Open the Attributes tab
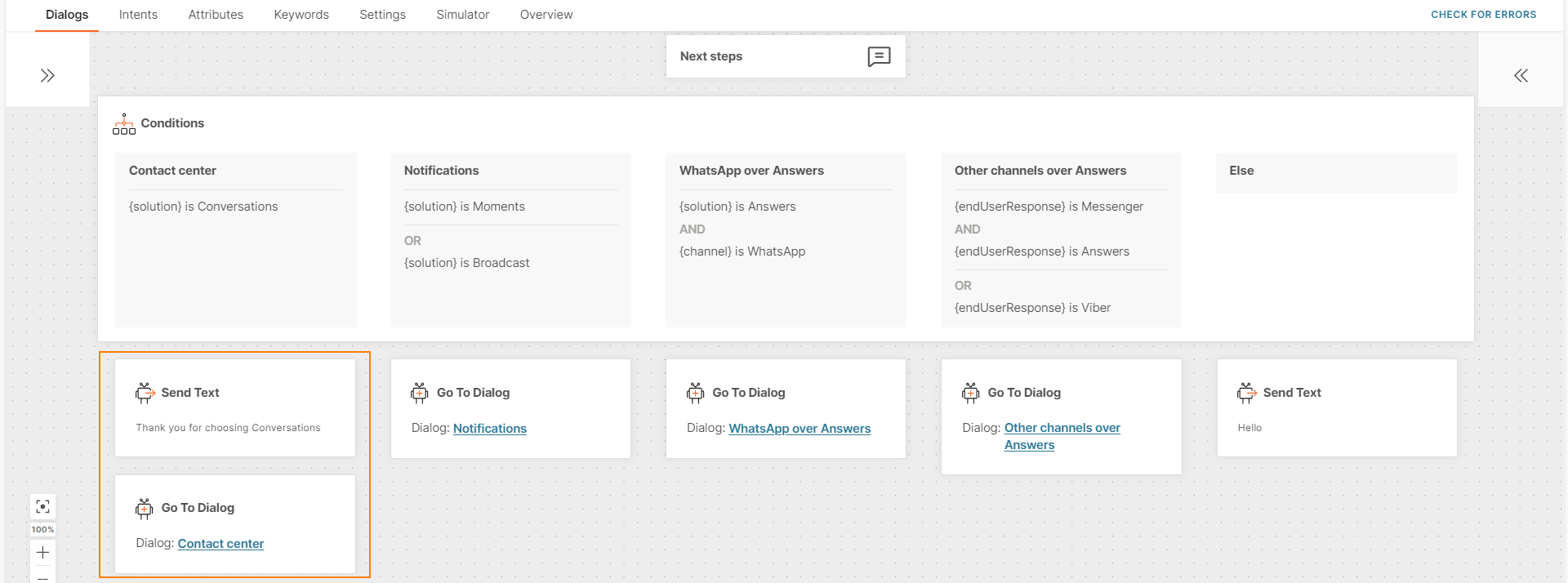The image size is (1568, 583). coord(216,15)
